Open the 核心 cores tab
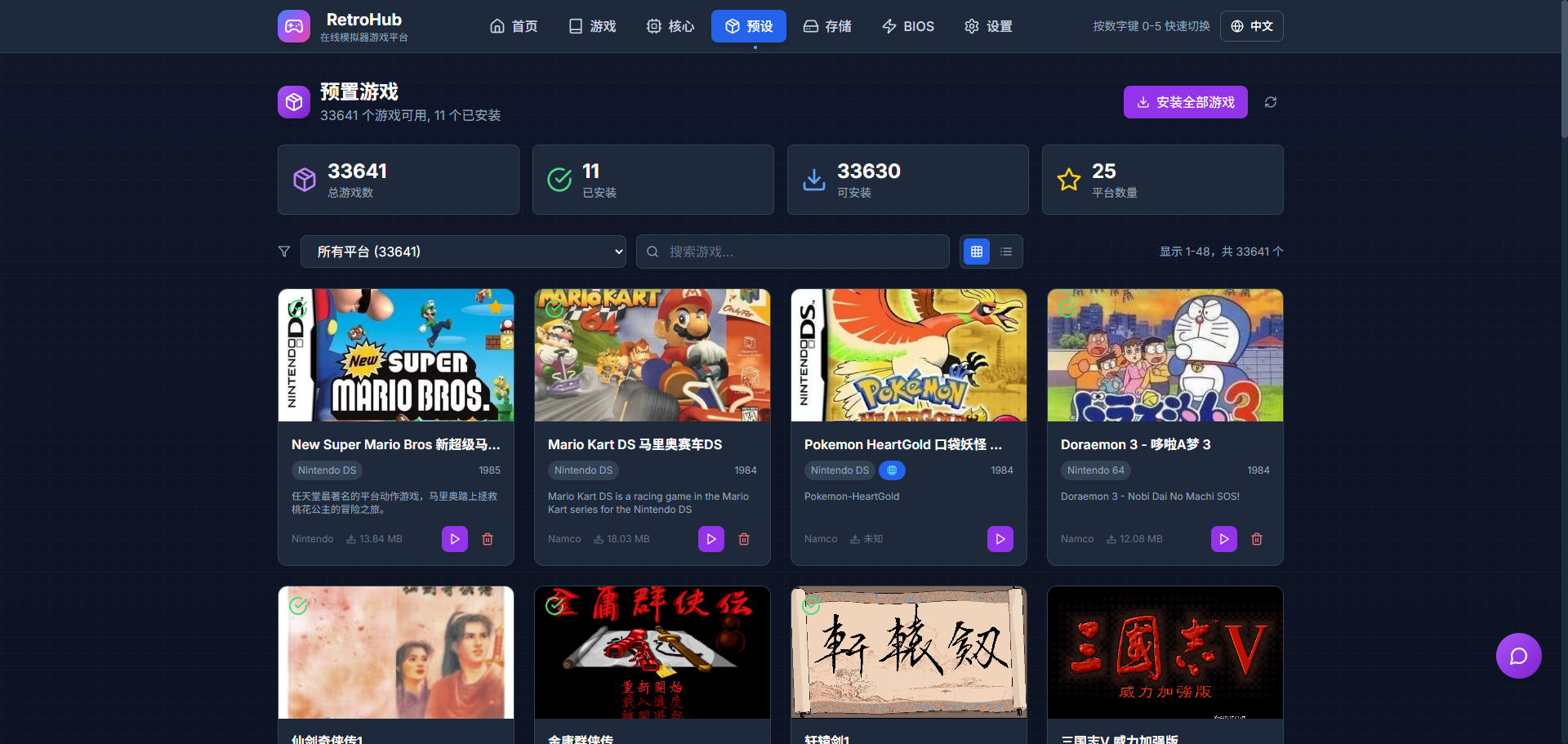Screen dimensions: 1568x744 click(x=670, y=26)
